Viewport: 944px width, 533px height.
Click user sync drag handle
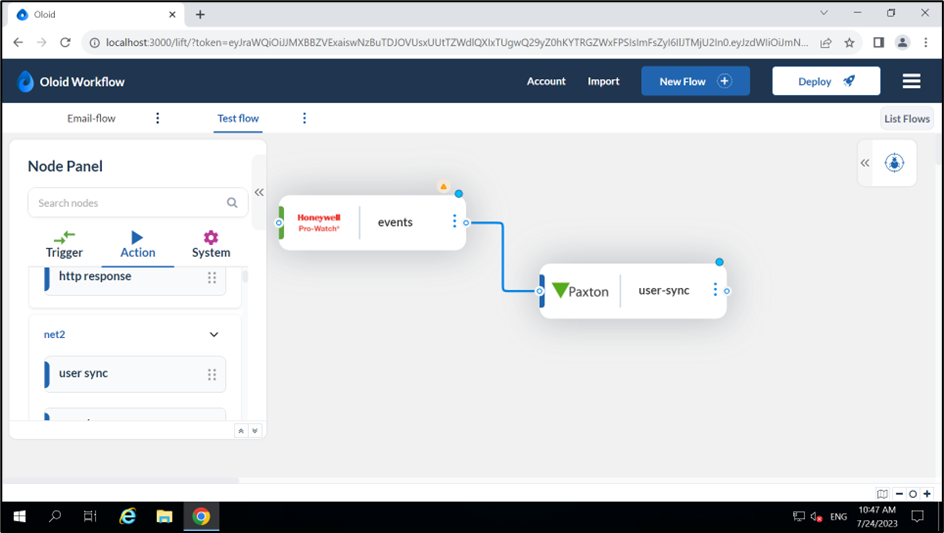coord(212,375)
